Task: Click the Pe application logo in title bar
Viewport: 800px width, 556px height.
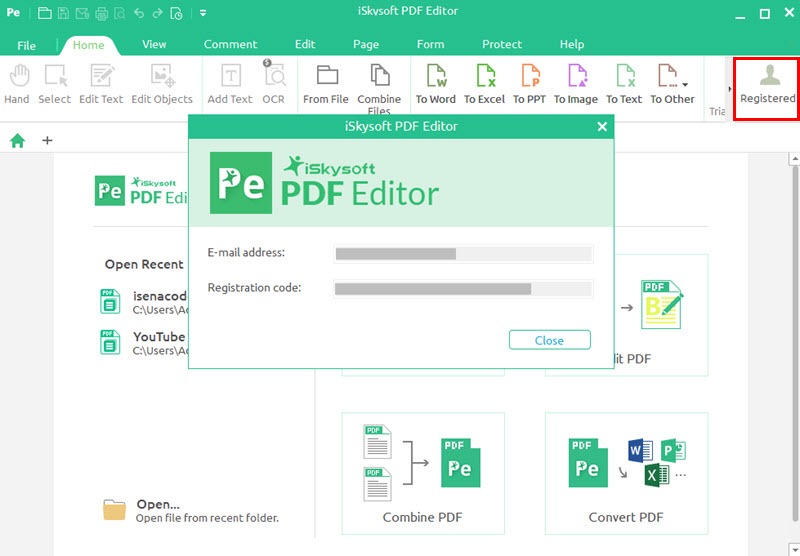Action: coord(13,13)
